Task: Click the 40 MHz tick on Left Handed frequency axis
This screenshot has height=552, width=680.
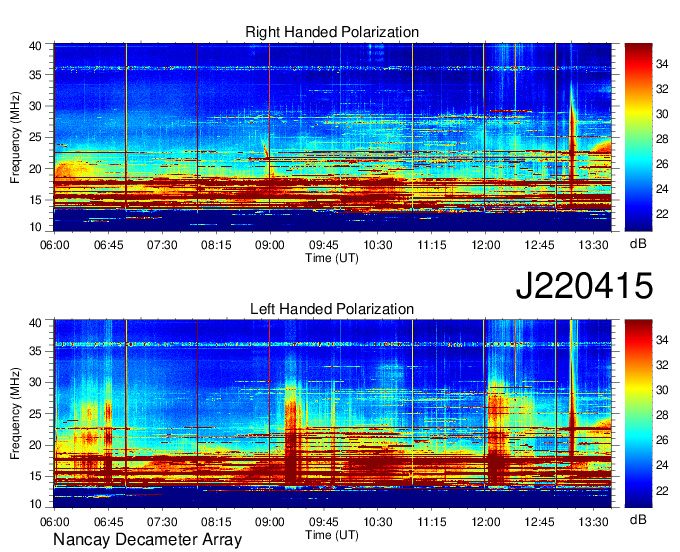Action: pyautogui.click(x=35, y=323)
